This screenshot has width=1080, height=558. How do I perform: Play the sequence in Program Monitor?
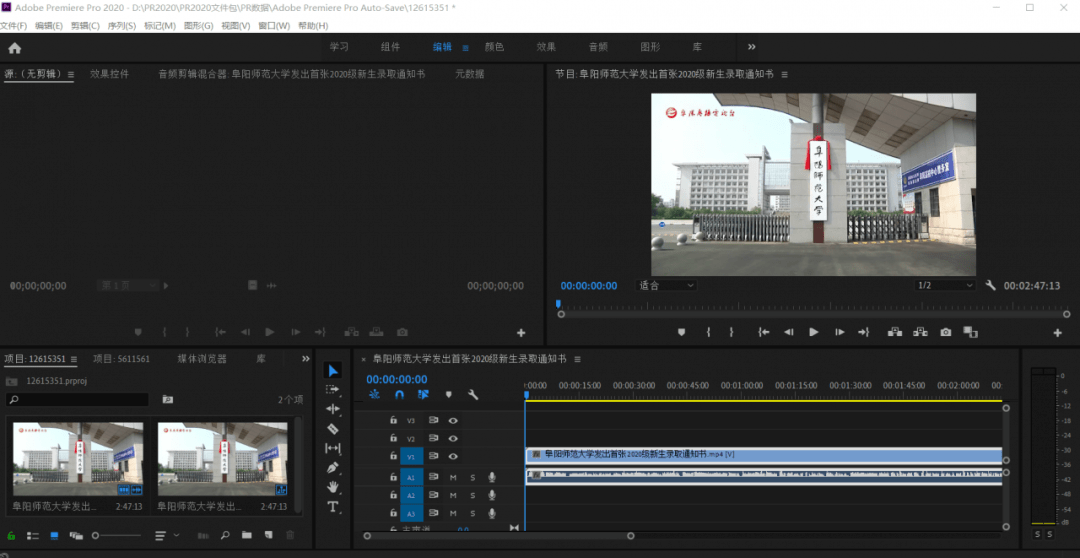point(813,332)
